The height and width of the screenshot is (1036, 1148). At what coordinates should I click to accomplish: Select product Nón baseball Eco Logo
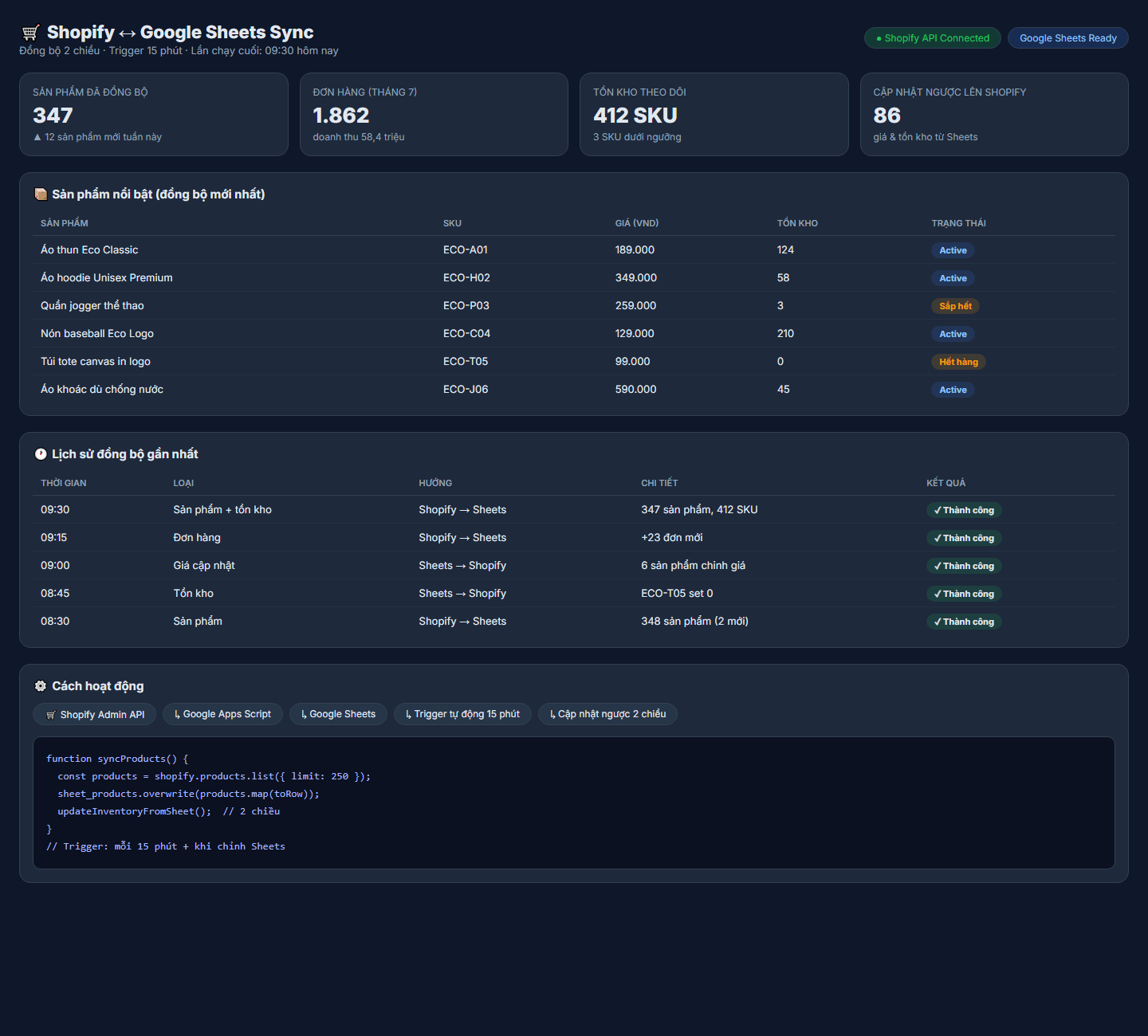tap(97, 334)
